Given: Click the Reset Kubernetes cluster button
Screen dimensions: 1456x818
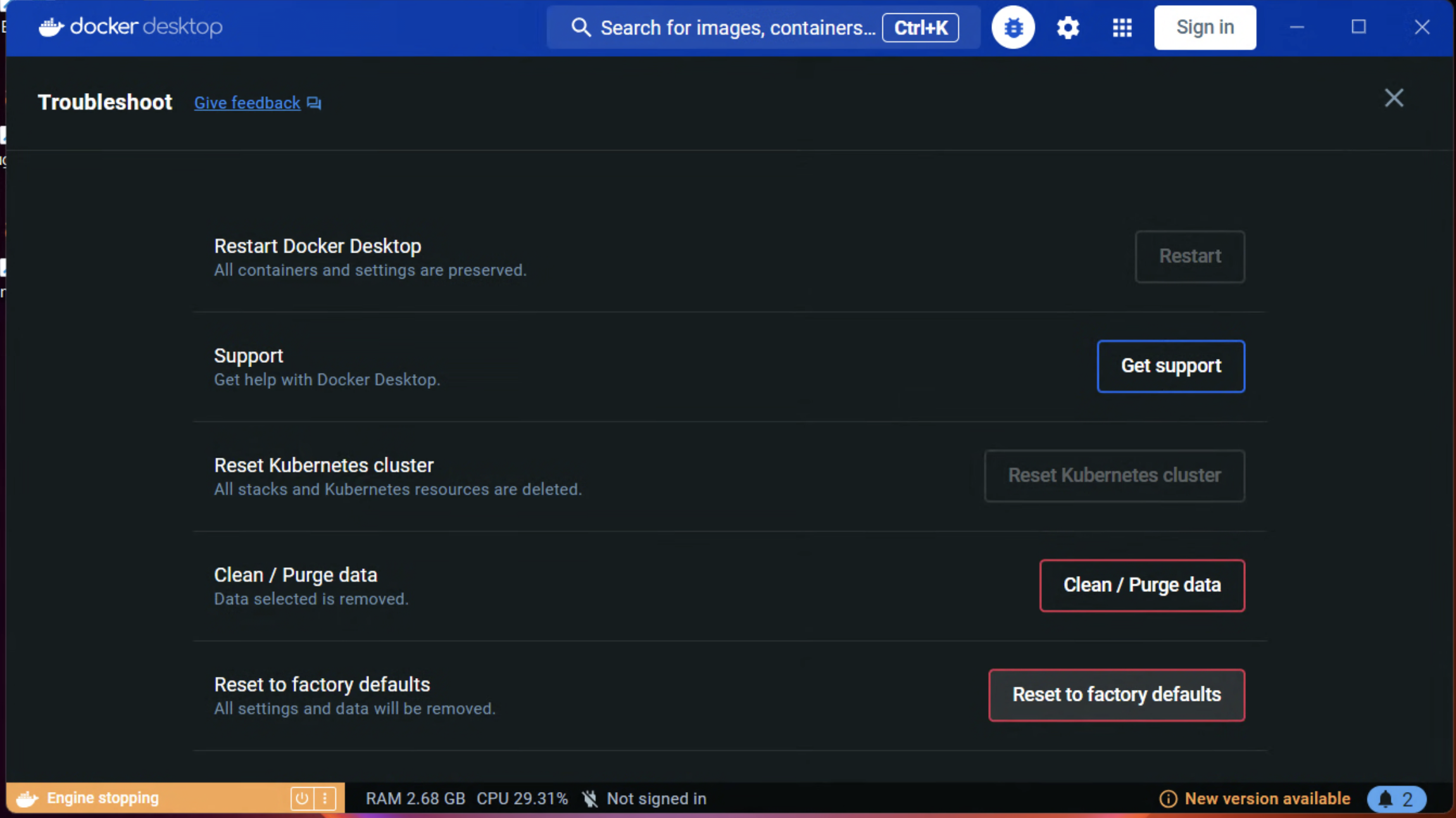Looking at the screenshot, I should (1114, 475).
